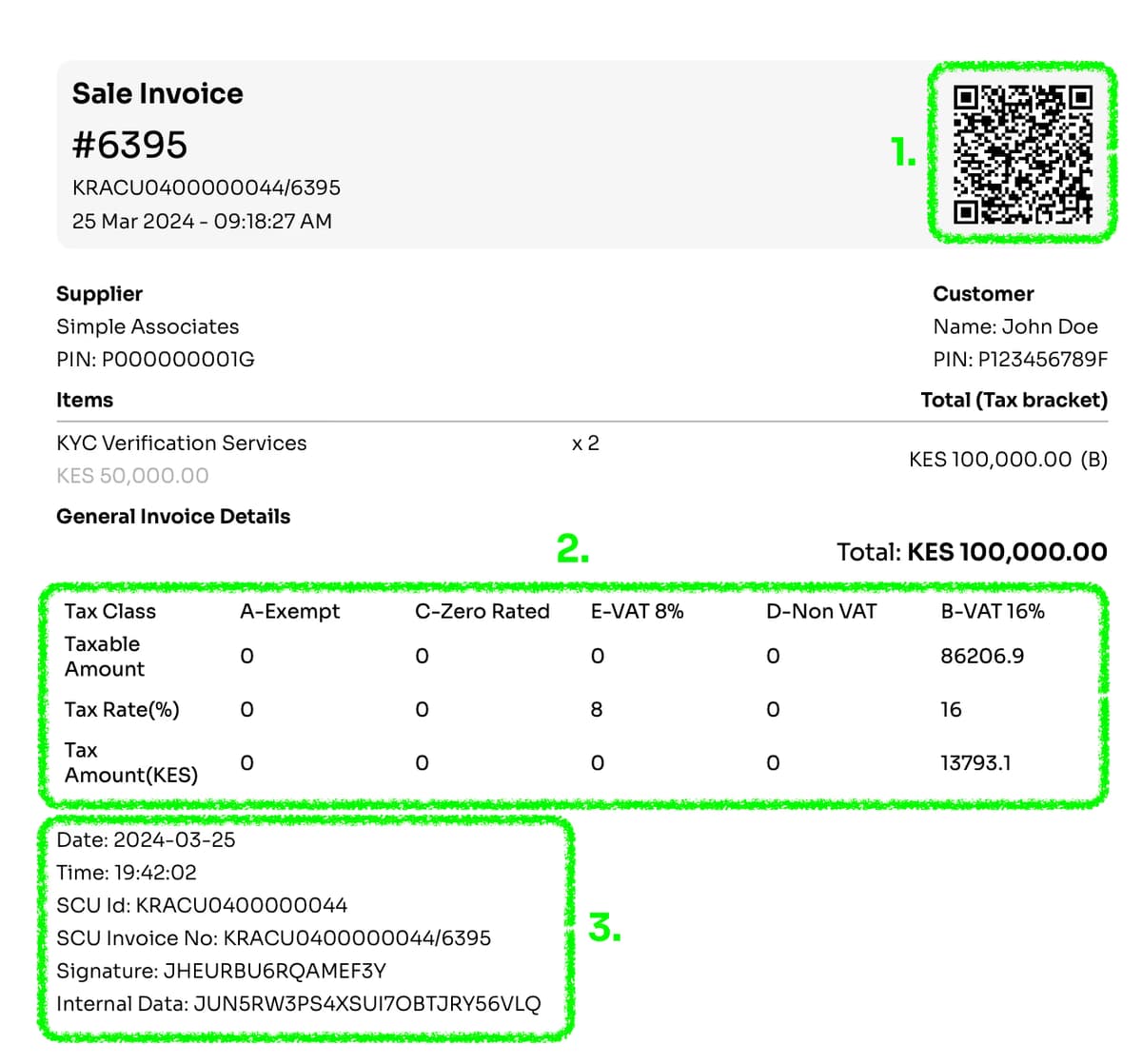
Task: Select the KYC Verification Services line item
Action: (182, 443)
